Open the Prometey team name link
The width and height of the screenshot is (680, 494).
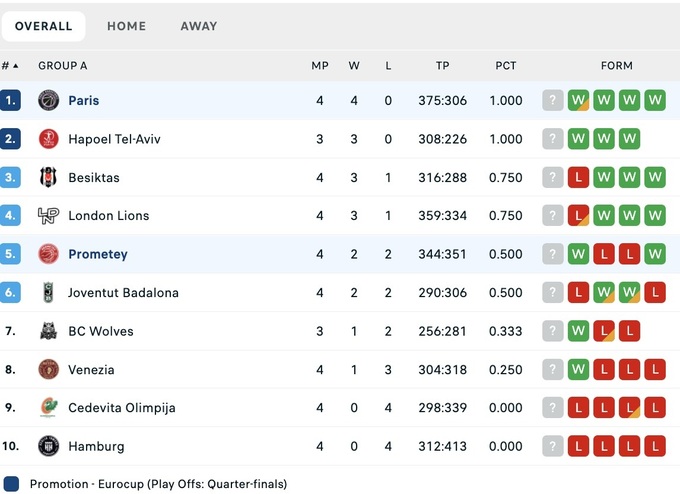[98, 255]
